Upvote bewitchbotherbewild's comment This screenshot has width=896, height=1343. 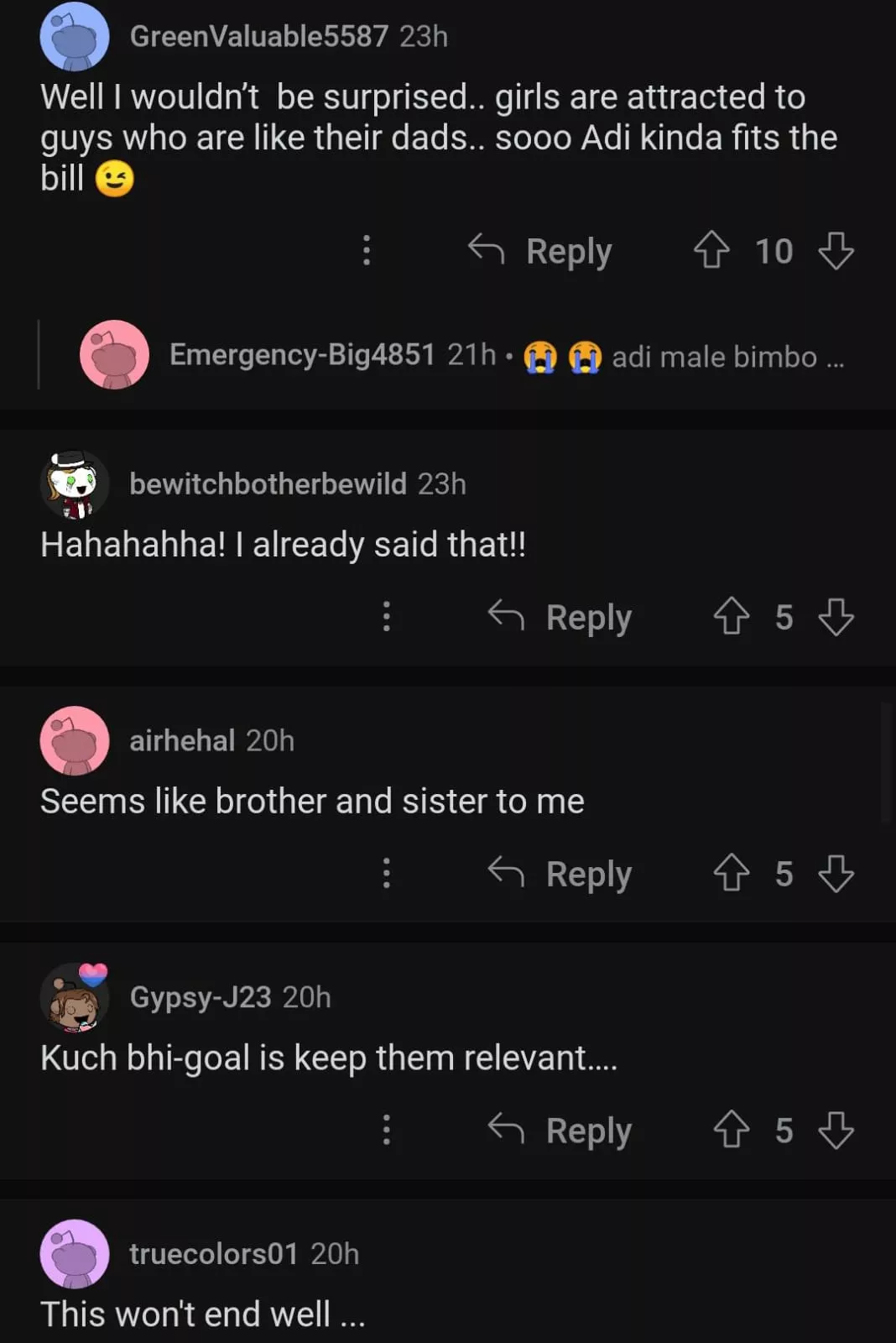click(x=731, y=617)
